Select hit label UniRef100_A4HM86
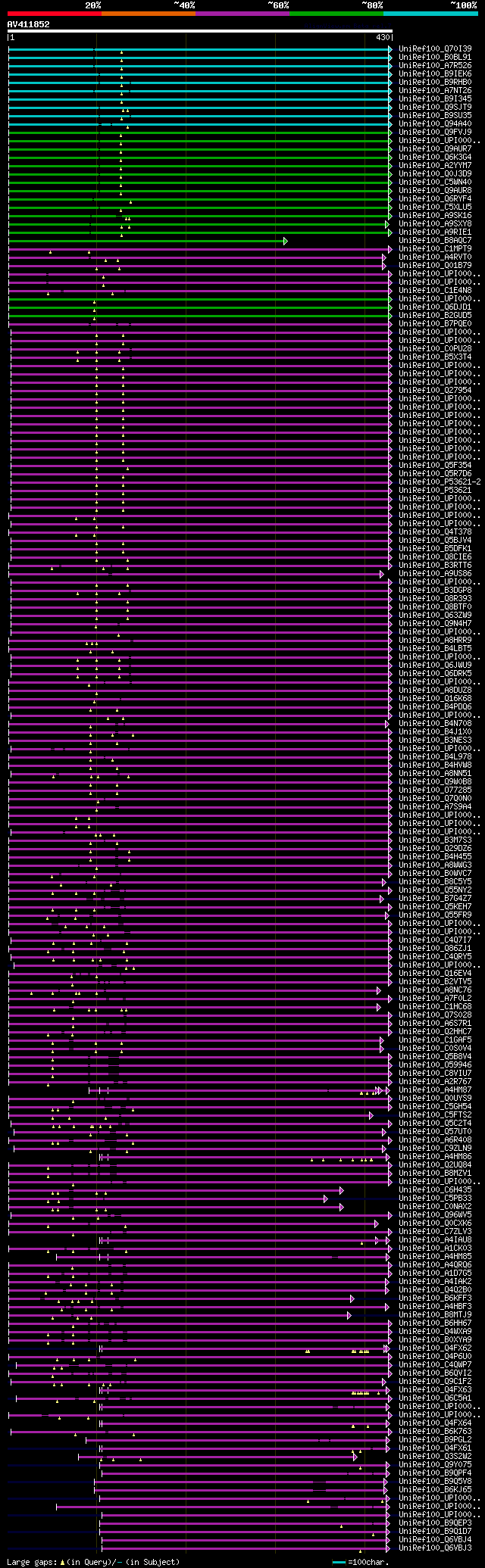Screen dimensions: 485x1568 pos(435,1156)
